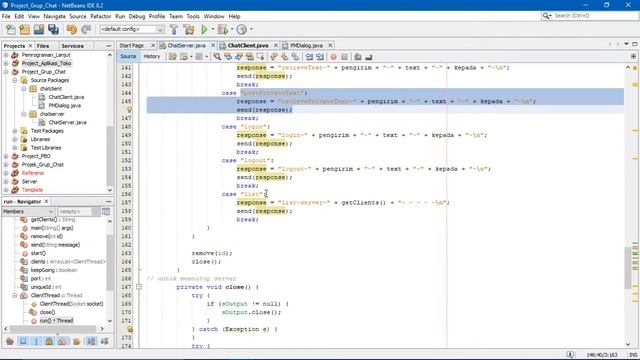Toggle highlight search in the editor toolbar

(x=249, y=57)
